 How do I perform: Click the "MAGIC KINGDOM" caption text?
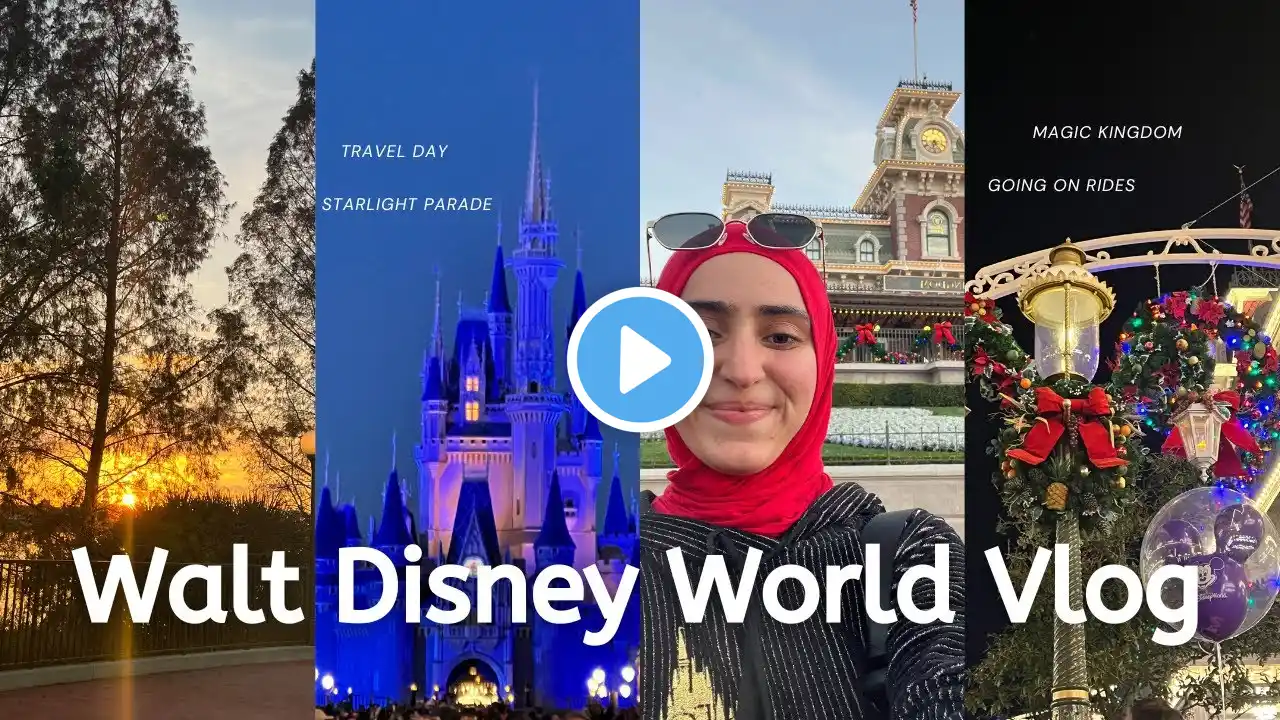coord(1107,132)
